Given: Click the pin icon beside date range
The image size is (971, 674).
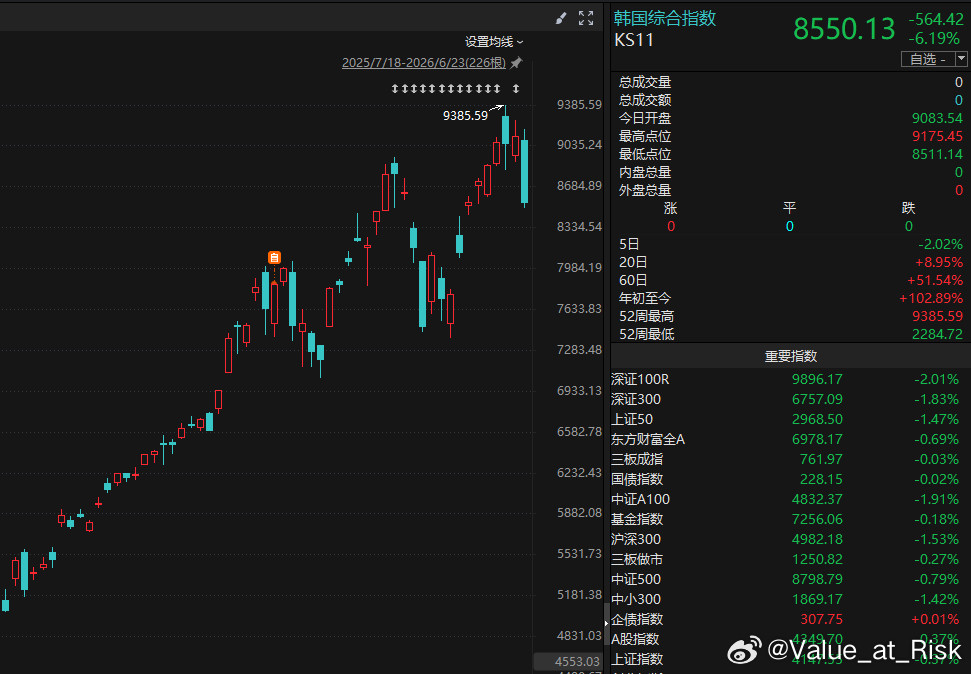Looking at the screenshot, I should click(x=516, y=63).
